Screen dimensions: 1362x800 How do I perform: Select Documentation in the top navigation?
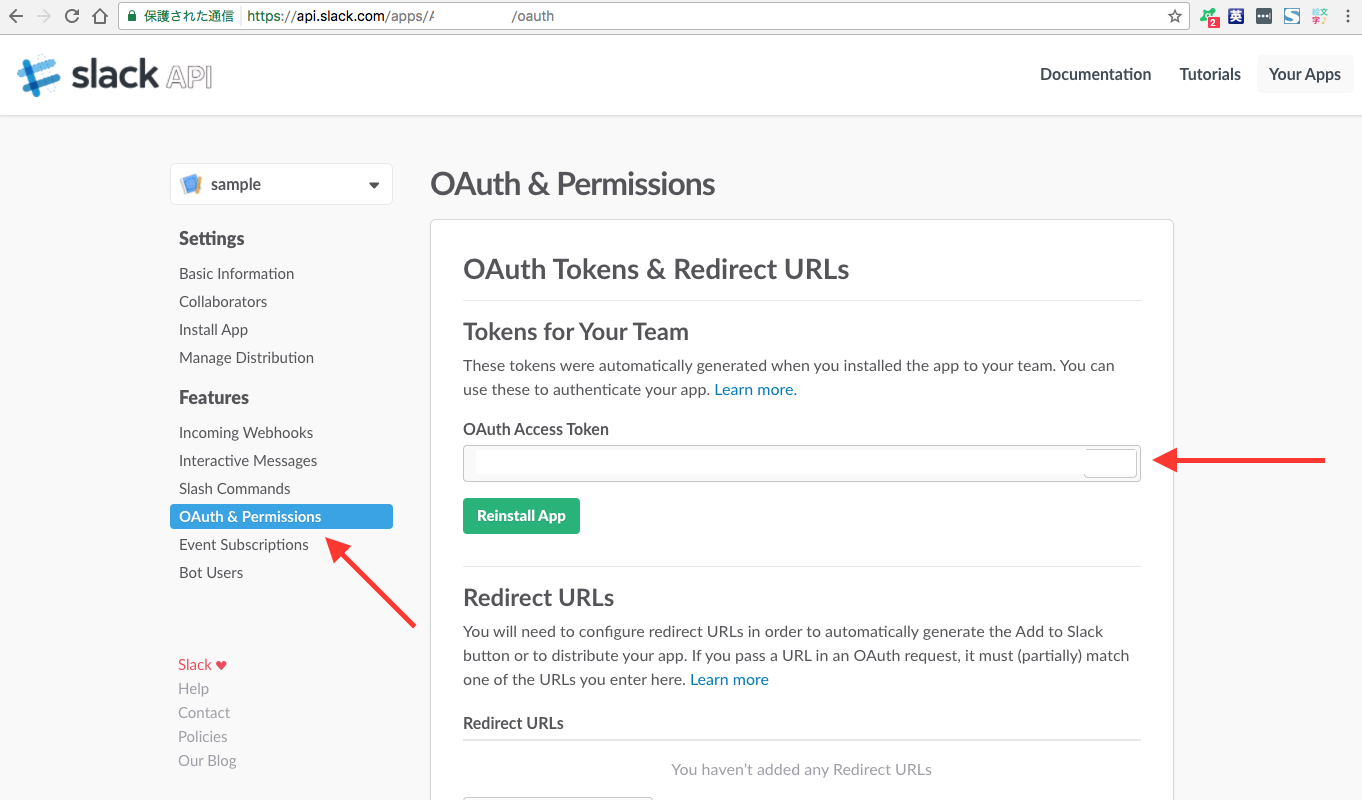point(1095,74)
